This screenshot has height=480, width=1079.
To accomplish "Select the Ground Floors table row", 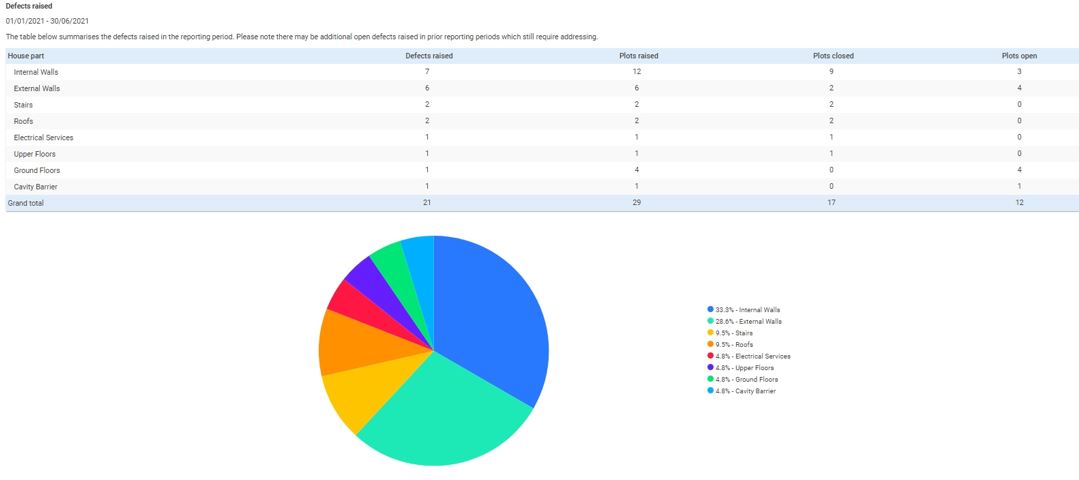I will (37, 170).
